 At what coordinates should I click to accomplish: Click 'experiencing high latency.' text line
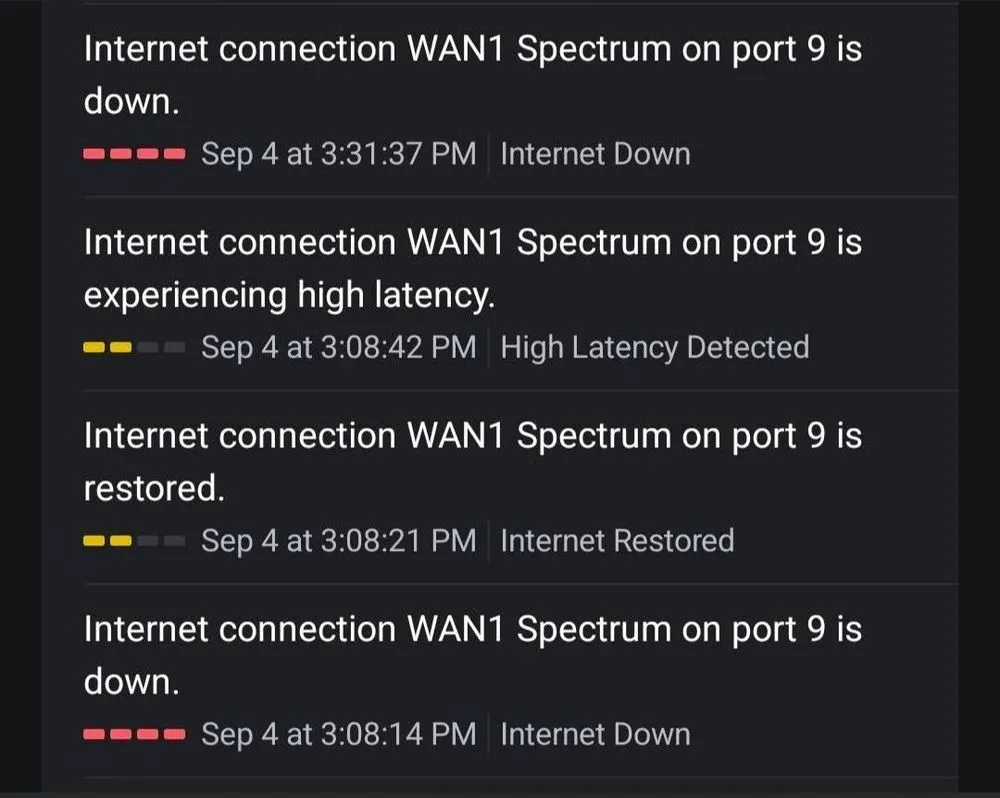(x=289, y=296)
